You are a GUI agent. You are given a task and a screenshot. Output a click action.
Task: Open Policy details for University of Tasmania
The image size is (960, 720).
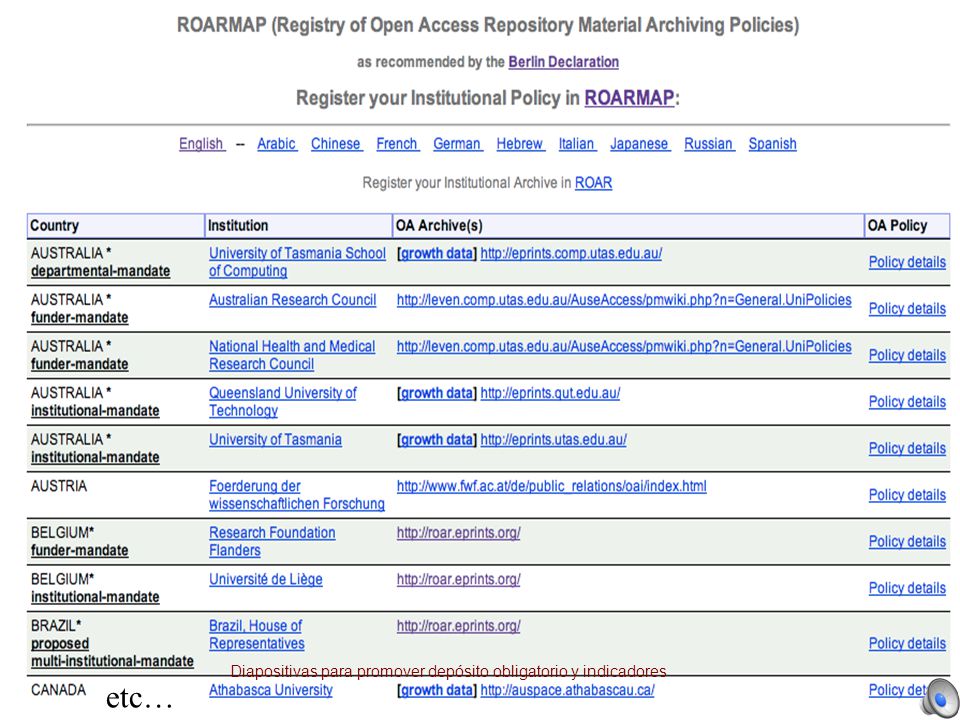tap(907, 448)
